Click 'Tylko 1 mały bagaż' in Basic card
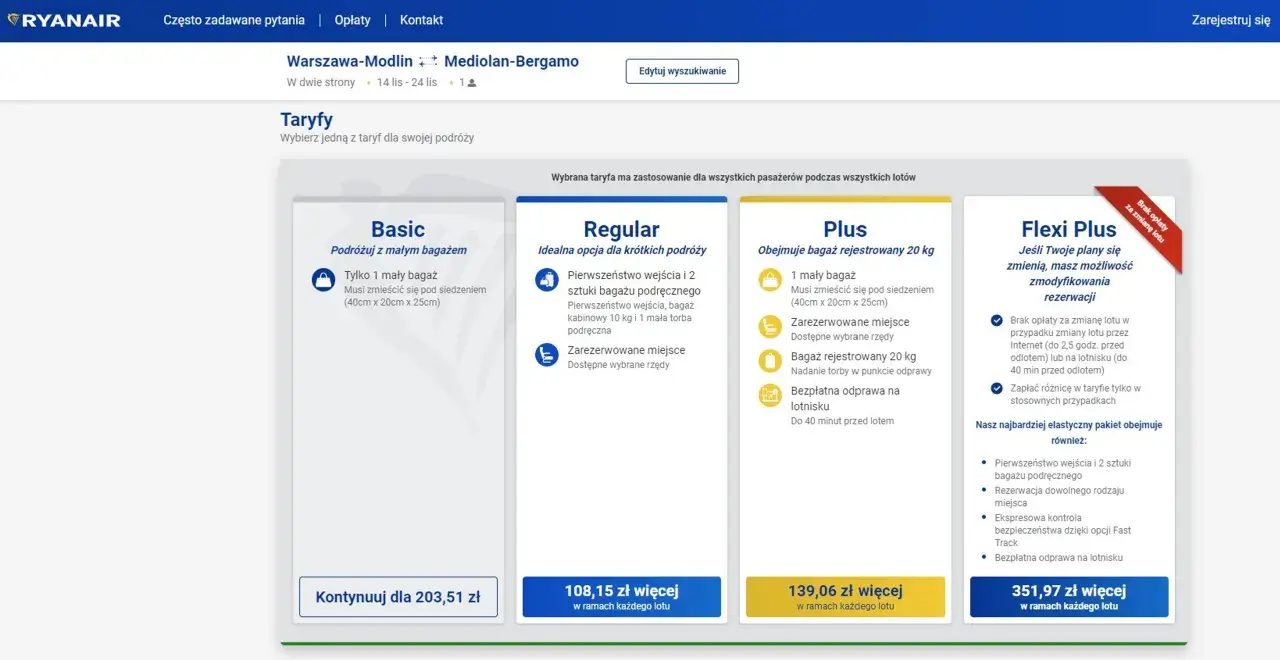This screenshot has height=660, width=1280. pos(391,275)
